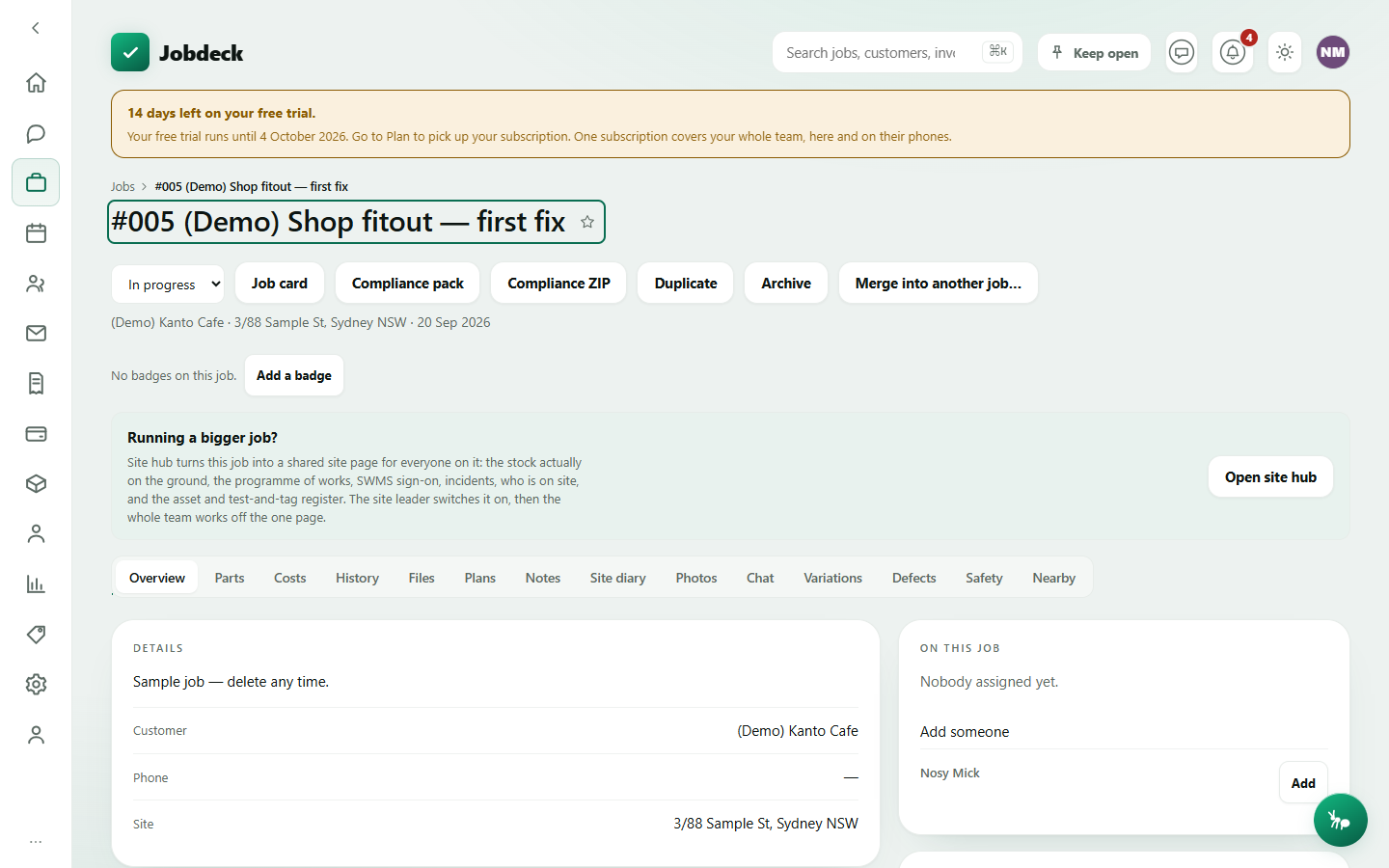The width and height of the screenshot is (1389, 868).
Task: Switch to the Costs tab
Action: tap(289, 578)
